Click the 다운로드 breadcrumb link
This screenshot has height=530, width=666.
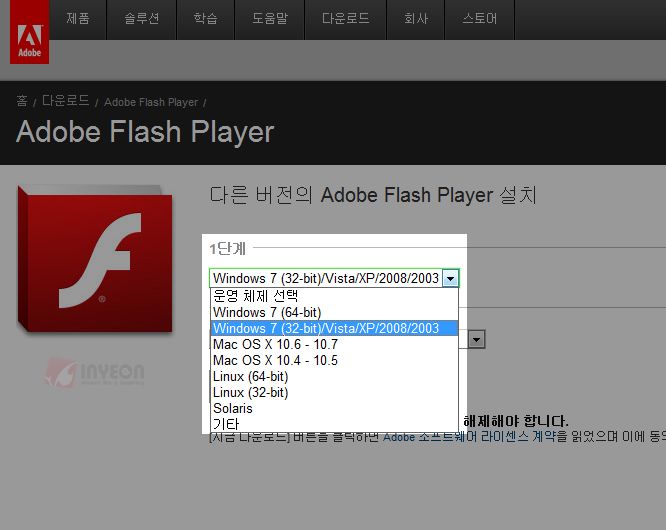[x=65, y=101]
